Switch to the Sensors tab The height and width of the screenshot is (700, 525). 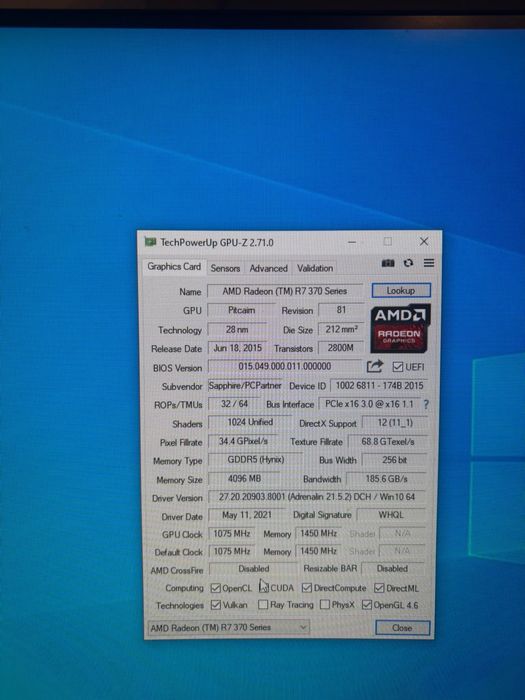(x=225, y=268)
